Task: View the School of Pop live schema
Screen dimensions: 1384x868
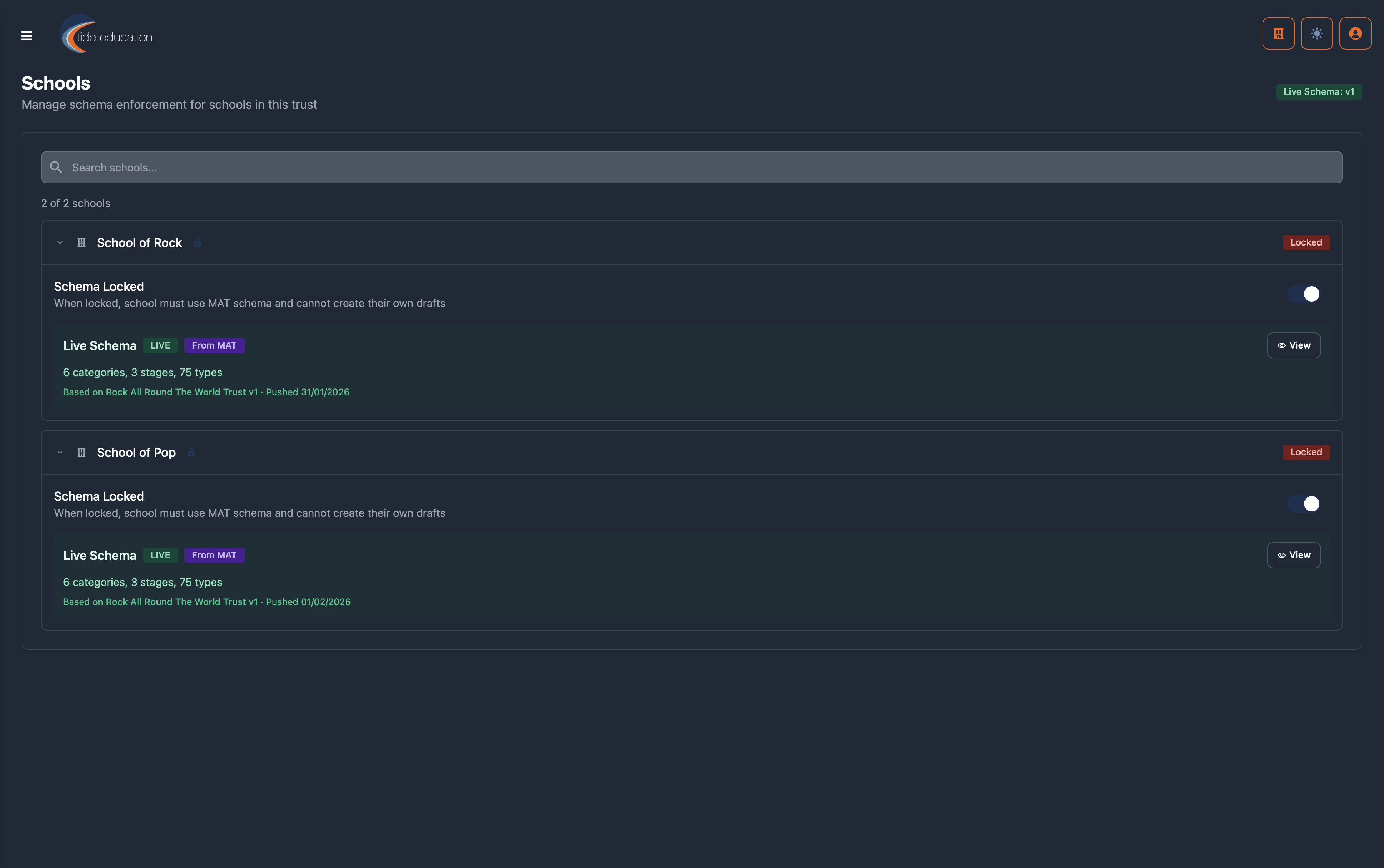Action: [x=1293, y=555]
